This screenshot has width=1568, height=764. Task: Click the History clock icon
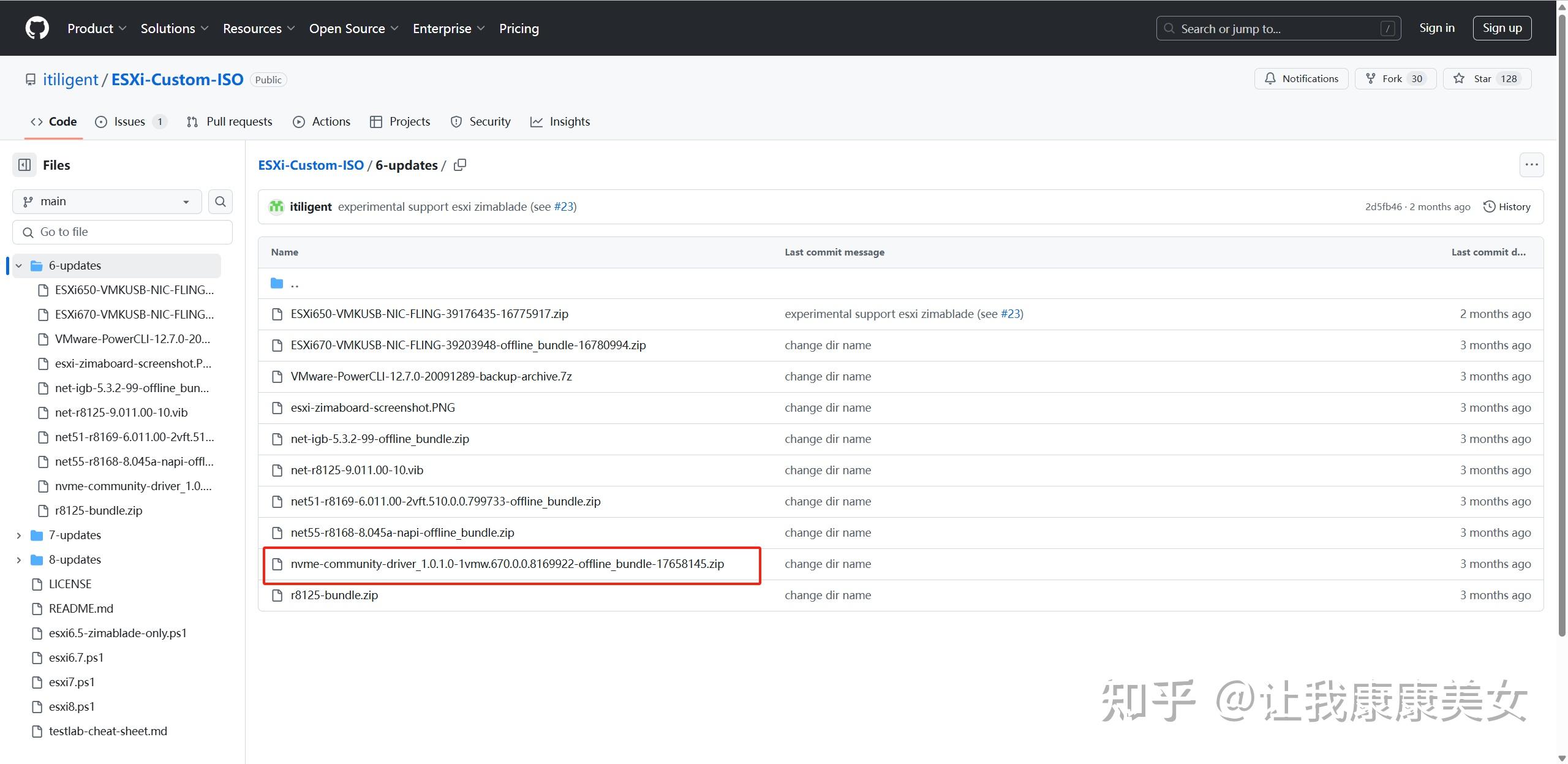click(1489, 206)
